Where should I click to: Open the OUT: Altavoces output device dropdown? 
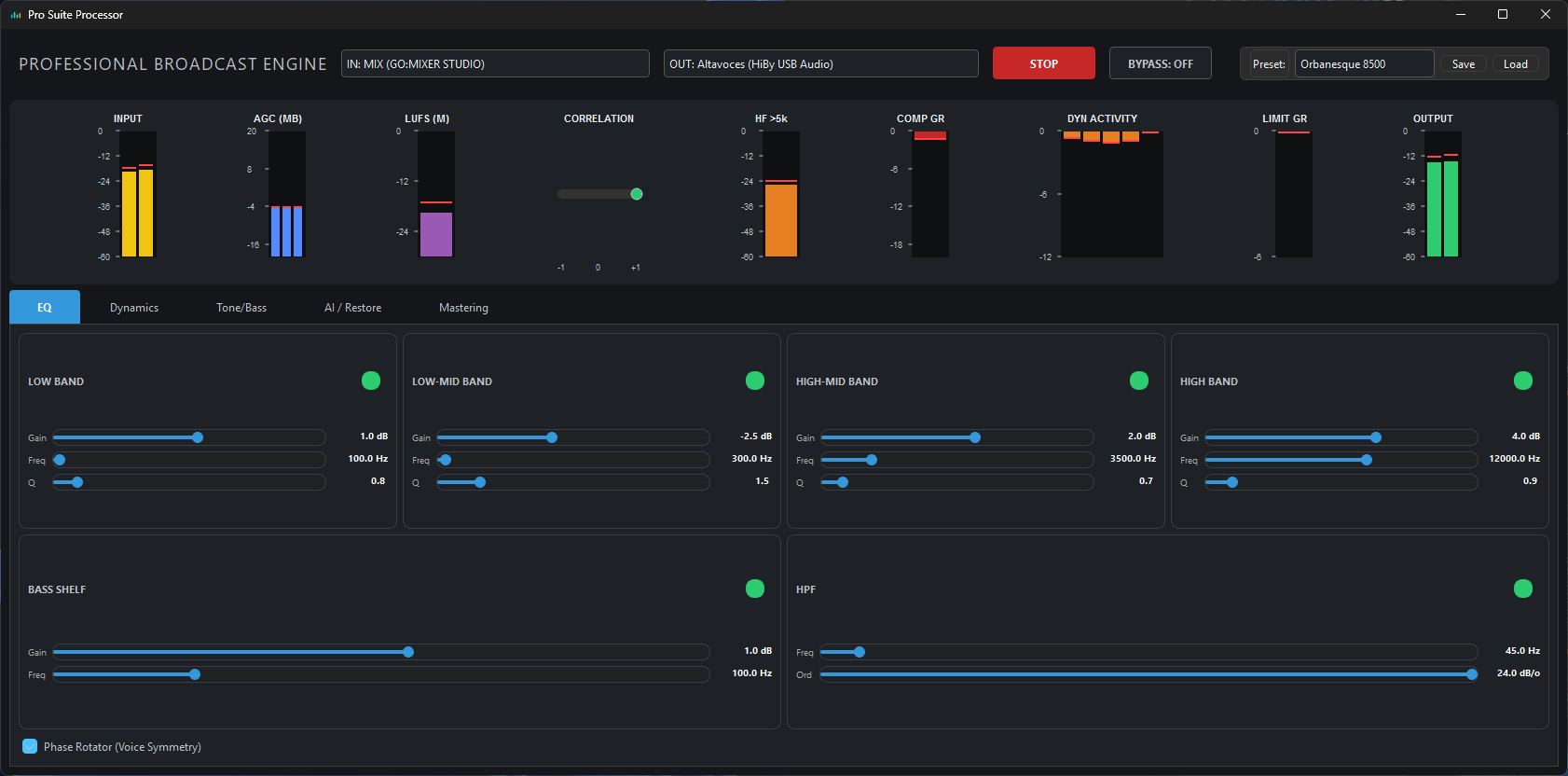point(820,63)
